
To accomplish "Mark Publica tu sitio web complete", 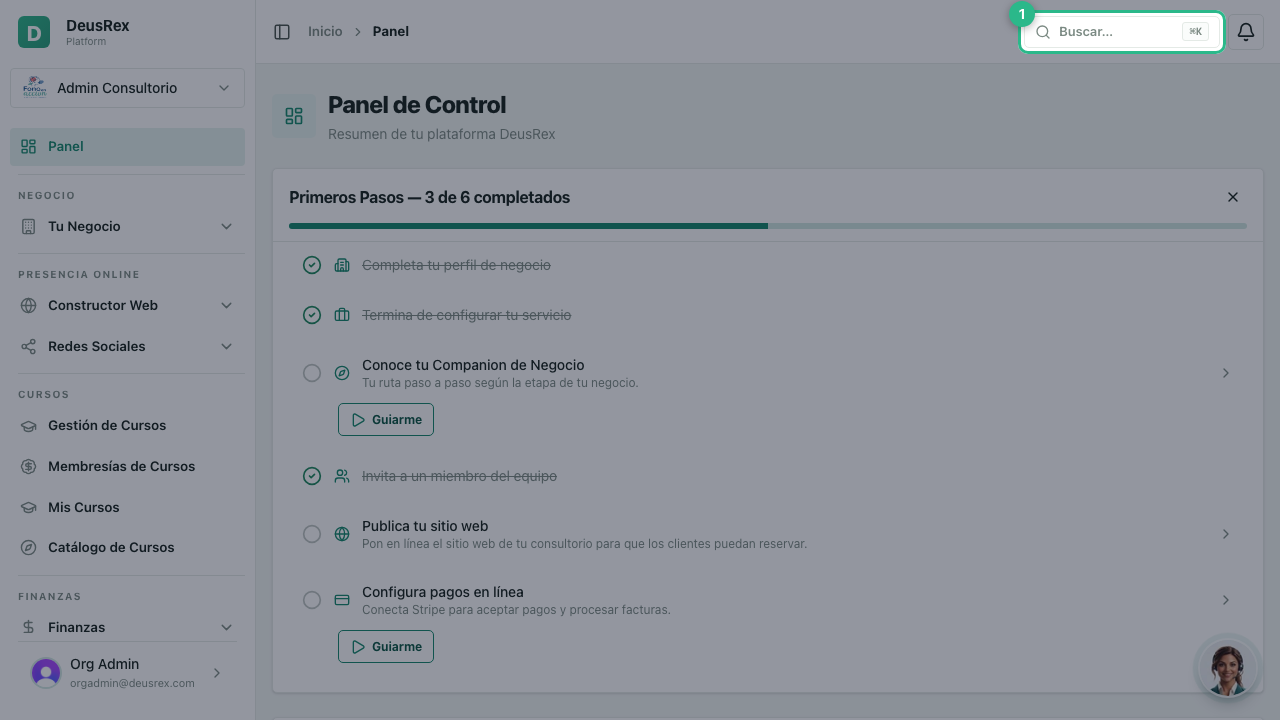I will pyautogui.click(x=312, y=534).
